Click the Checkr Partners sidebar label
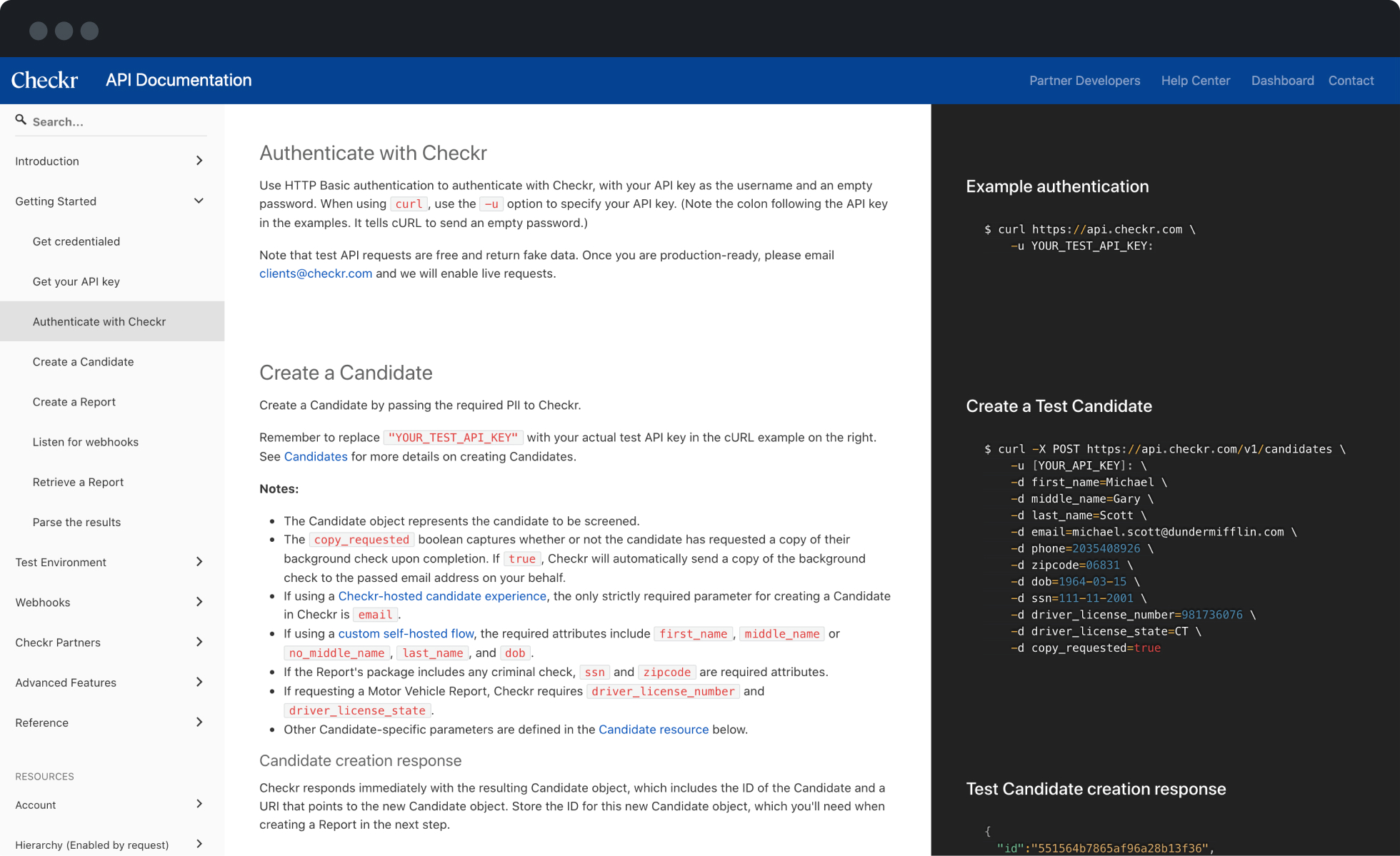The height and width of the screenshot is (856, 1400). click(58, 642)
